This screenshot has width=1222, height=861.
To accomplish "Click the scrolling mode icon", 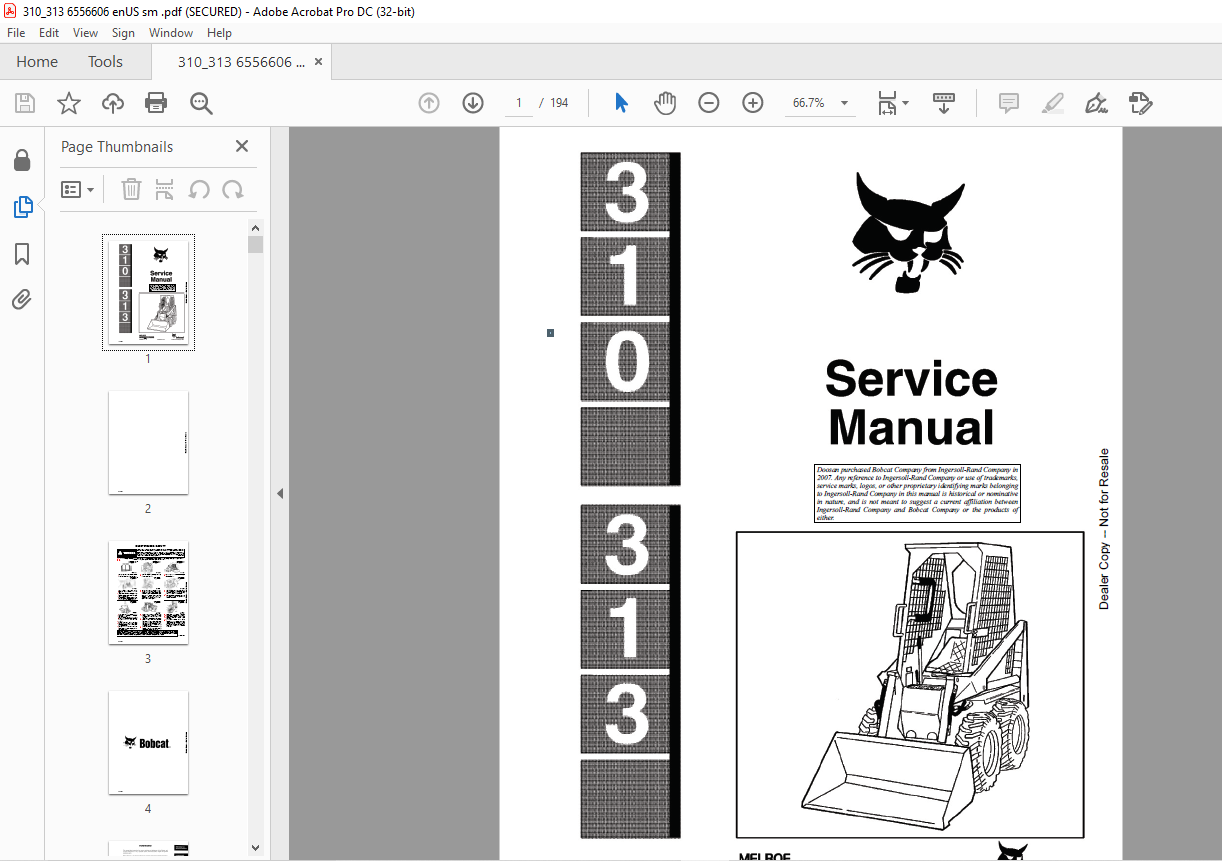I will 944,103.
